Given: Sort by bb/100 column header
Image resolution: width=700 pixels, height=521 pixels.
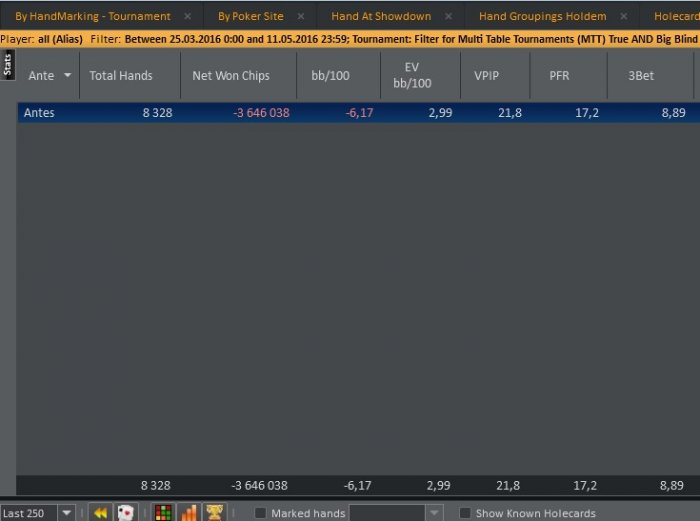Looking at the screenshot, I should click(x=330, y=75).
